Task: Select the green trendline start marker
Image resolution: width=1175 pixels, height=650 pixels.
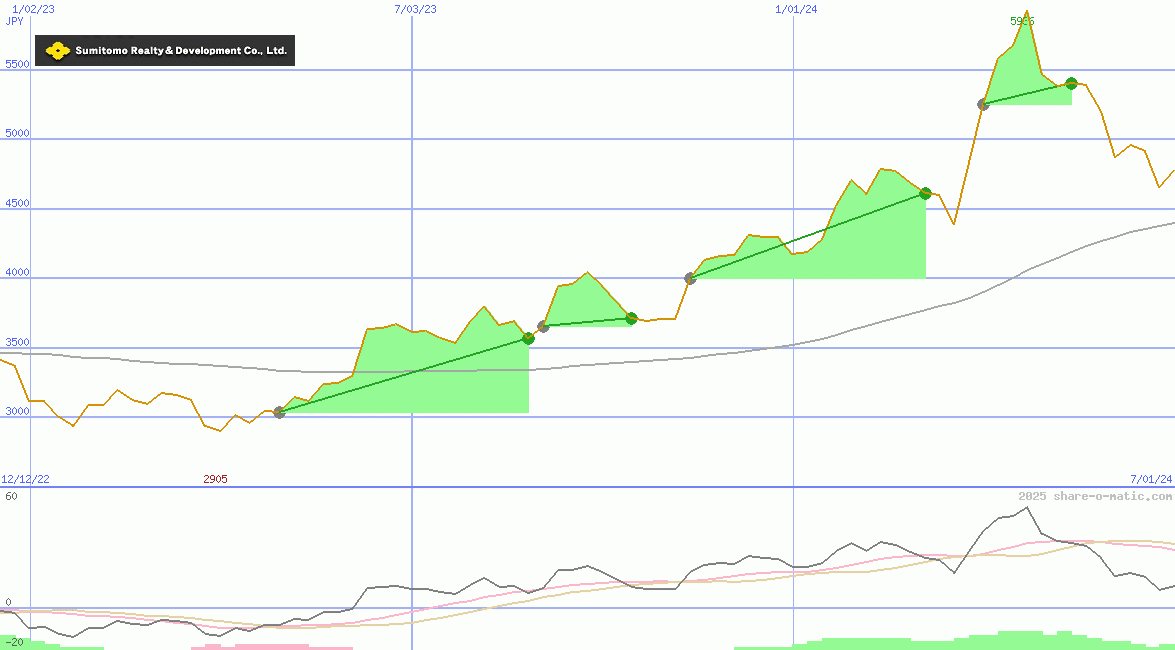Action: click(x=279, y=413)
